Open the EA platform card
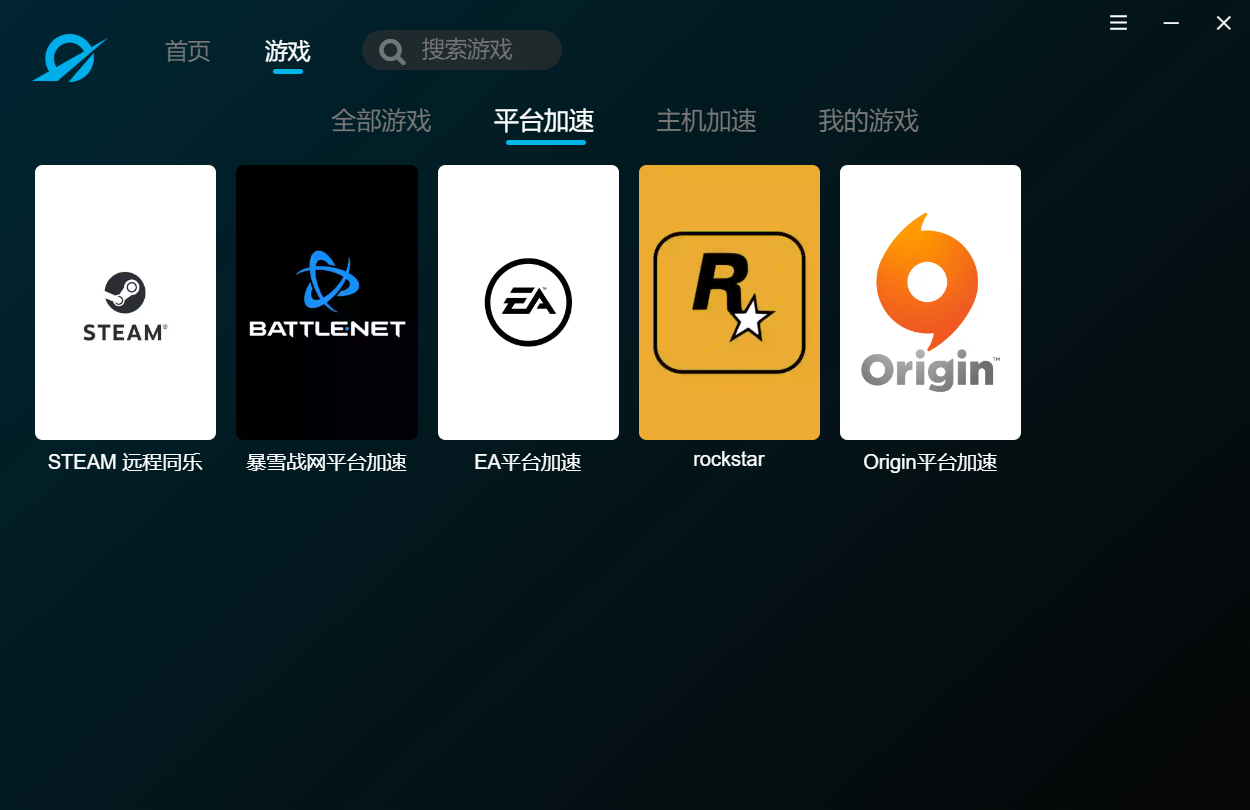This screenshot has width=1250, height=810. point(528,302)
